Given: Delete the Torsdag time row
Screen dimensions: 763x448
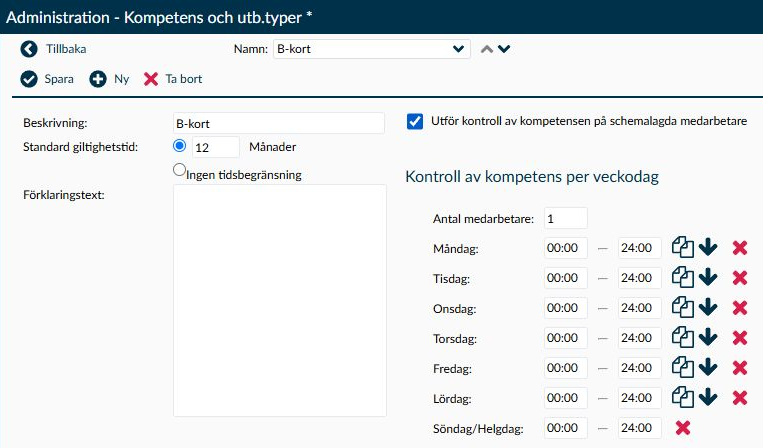Looking at the screenshot, I should coord(740,338).
